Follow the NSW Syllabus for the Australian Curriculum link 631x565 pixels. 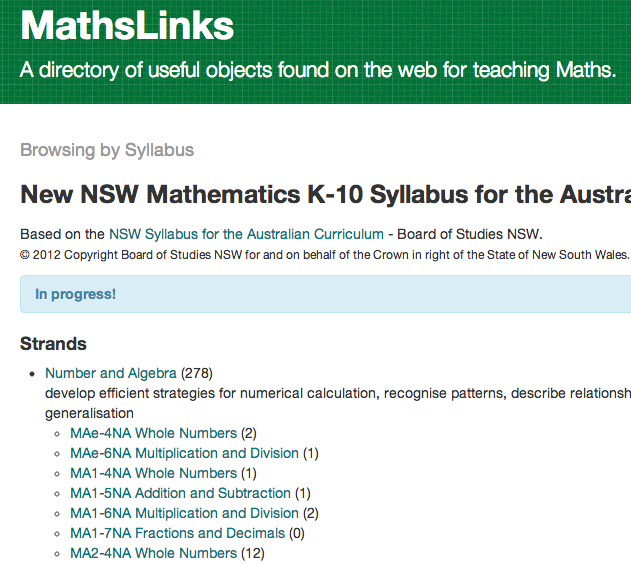tap(246, 234)
